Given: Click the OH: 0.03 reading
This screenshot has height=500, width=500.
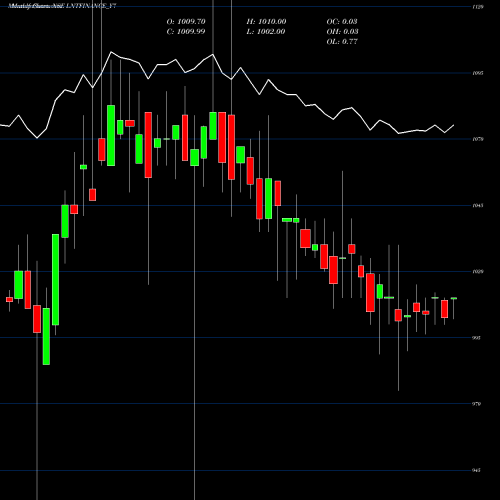Looking at the screenshot, I should pyautogui.click(x=342, y=32).
